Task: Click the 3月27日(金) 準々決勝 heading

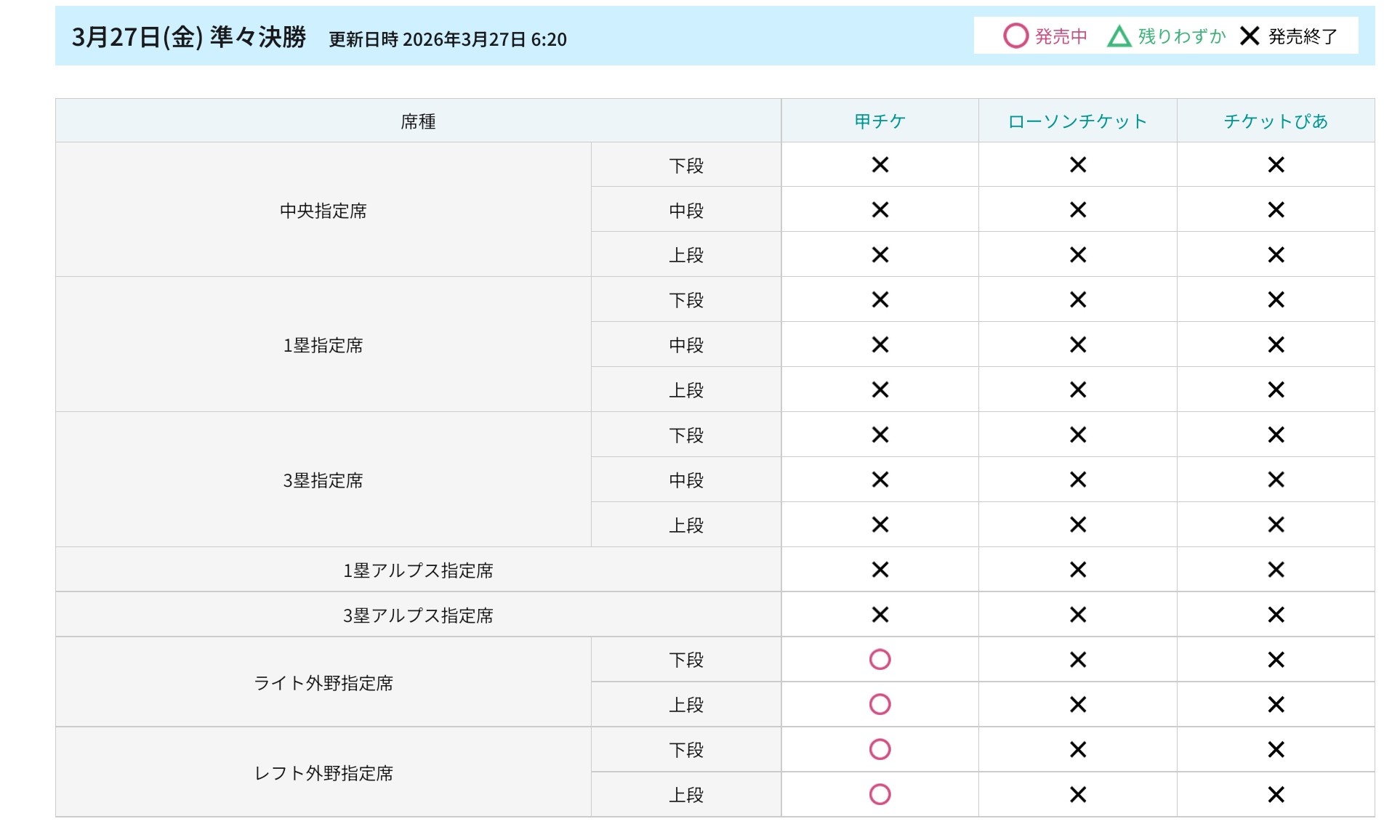Action: tap(189, 37)
